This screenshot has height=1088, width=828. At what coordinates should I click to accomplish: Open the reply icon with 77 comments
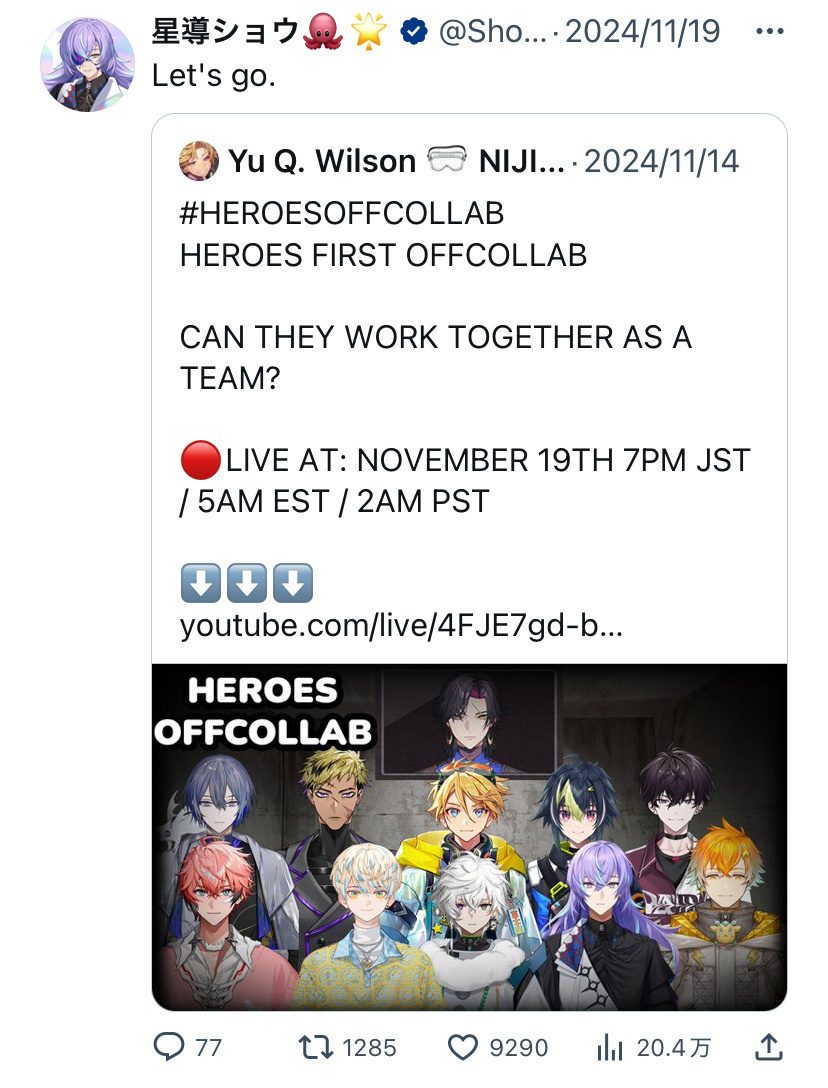[x=169, y=1047]
